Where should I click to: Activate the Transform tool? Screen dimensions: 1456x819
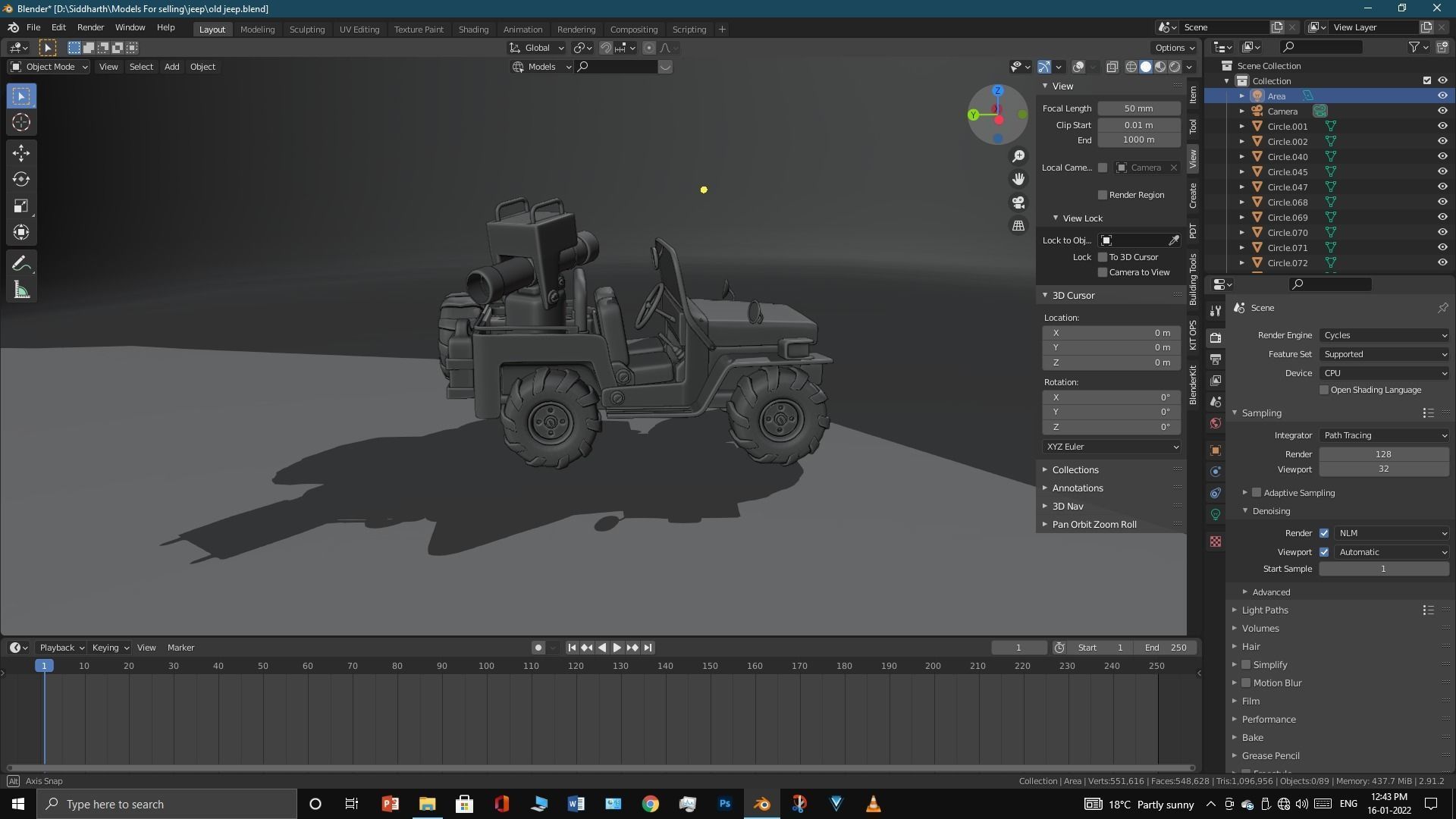[21, 233]
